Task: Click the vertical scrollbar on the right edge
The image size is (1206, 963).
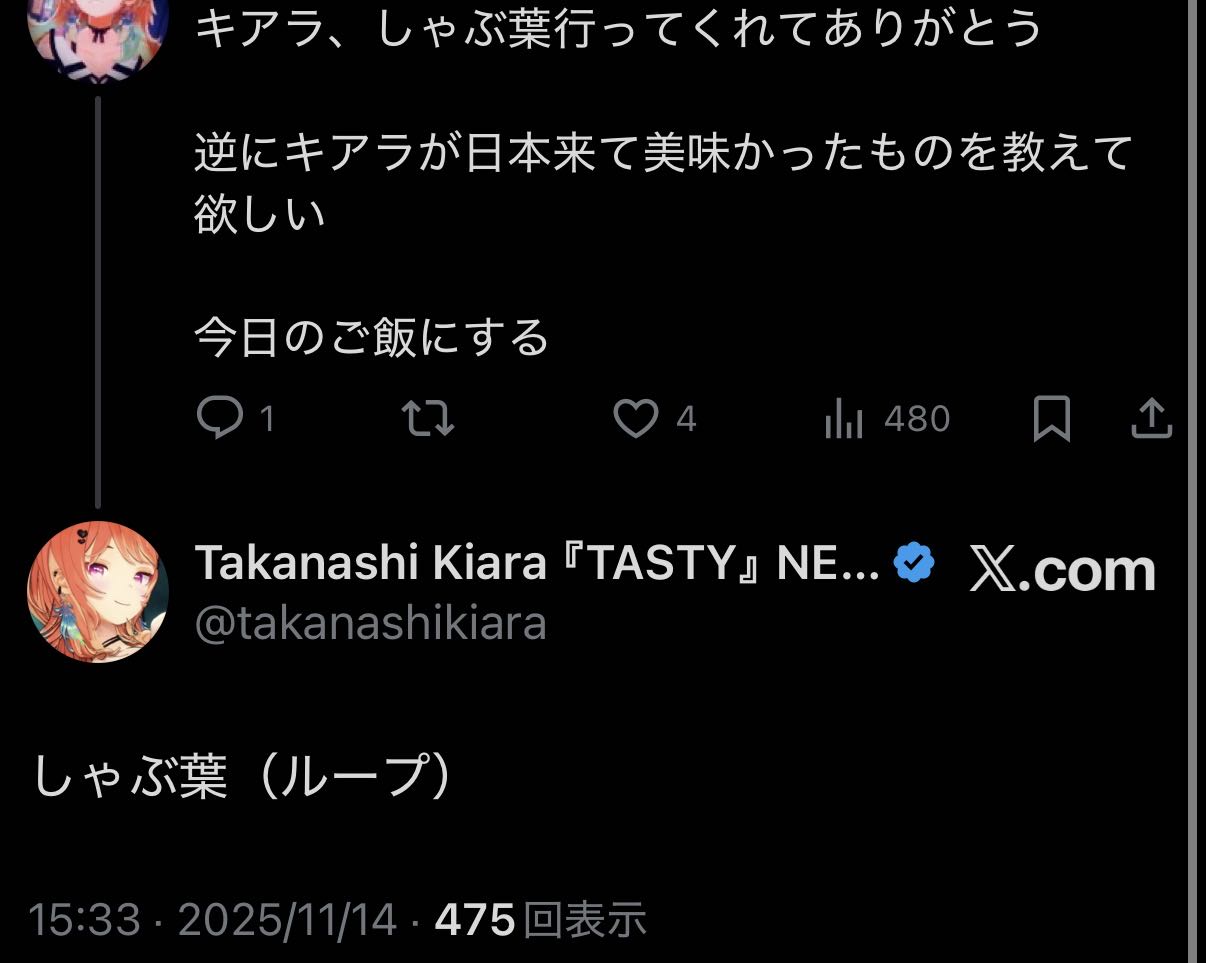Action: pos(1196,480)
